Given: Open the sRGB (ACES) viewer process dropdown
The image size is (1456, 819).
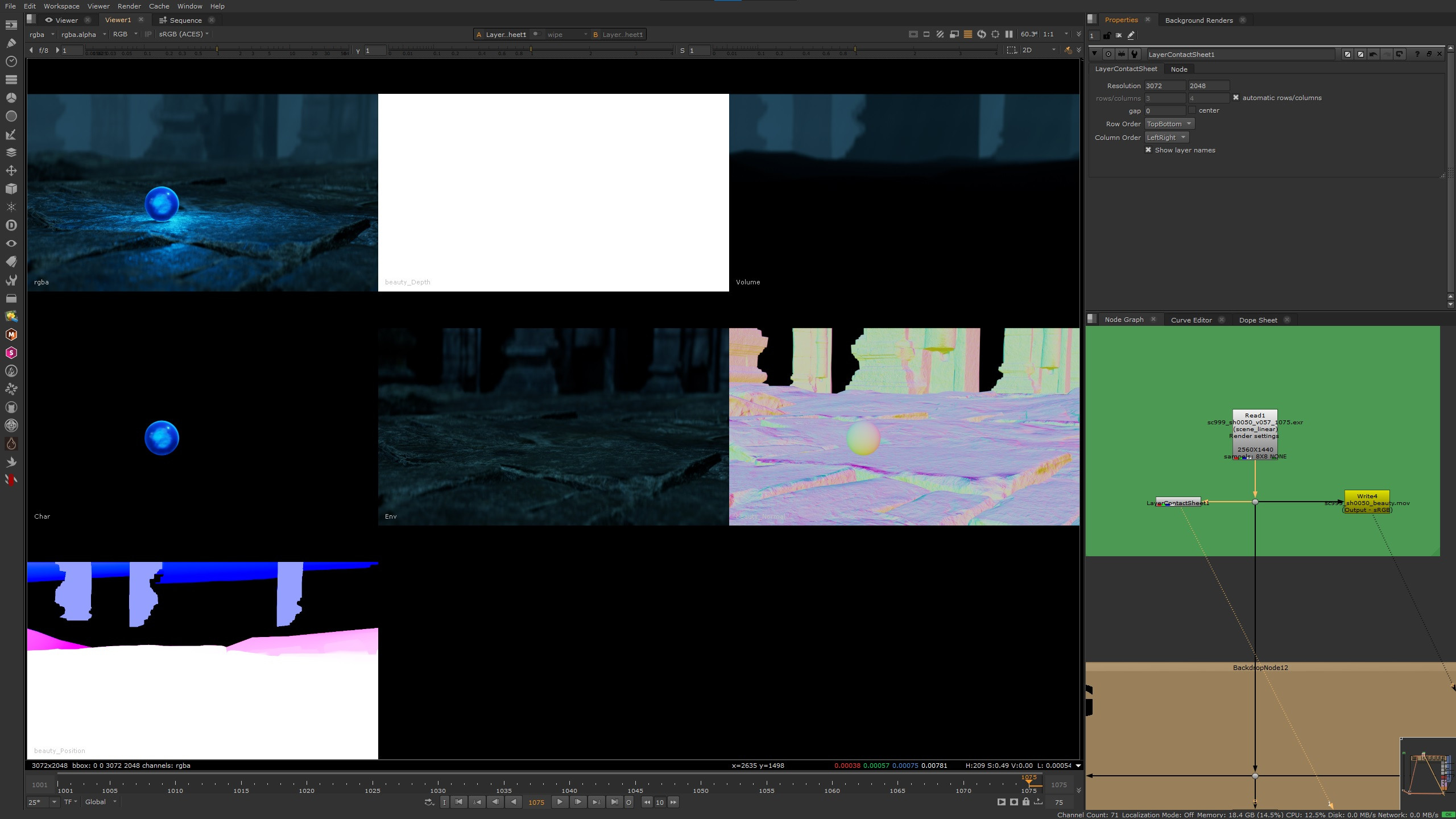Looking at the screenshot, I should pos(184,34).
